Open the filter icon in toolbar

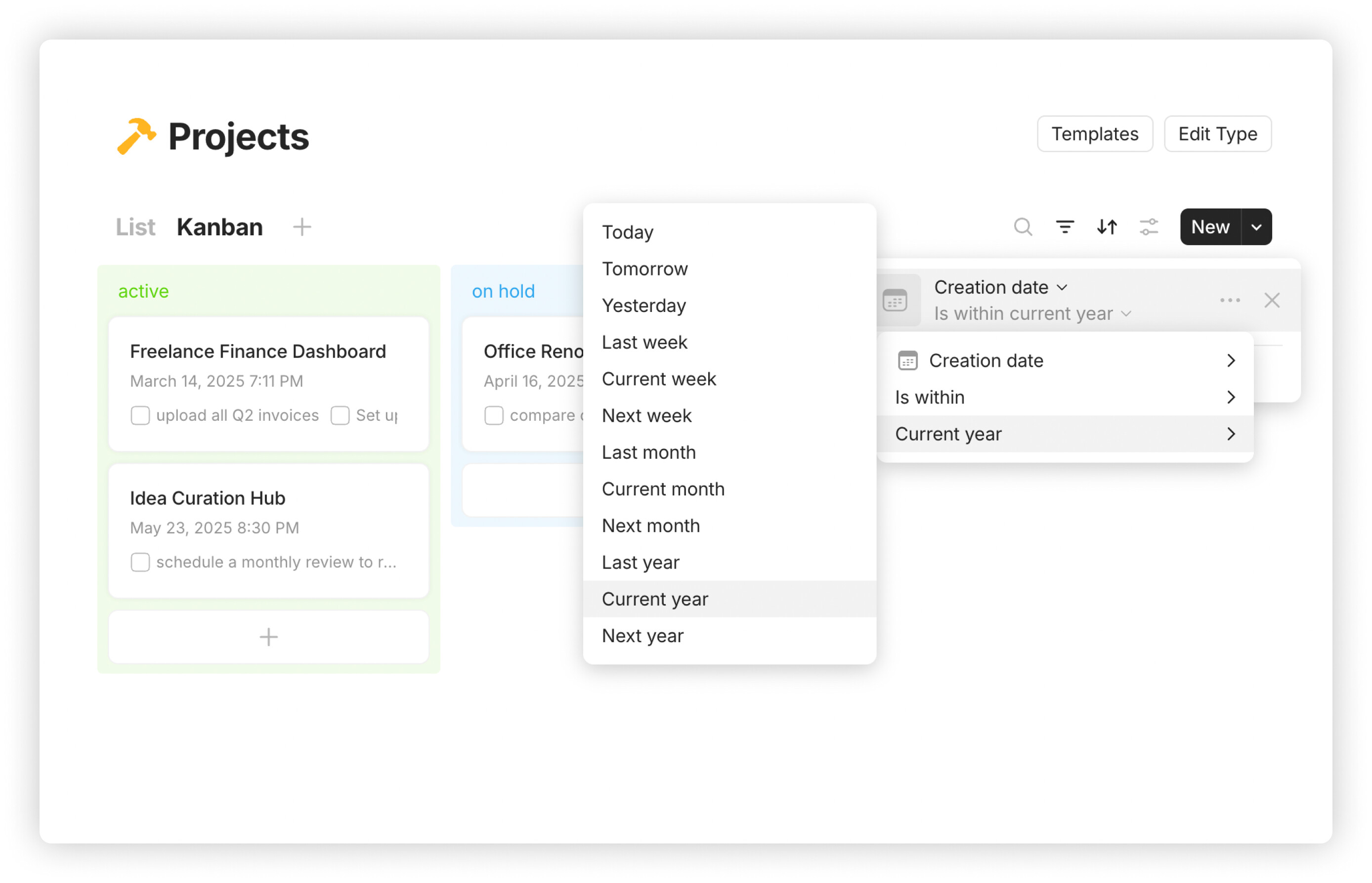pos(1065,227)
